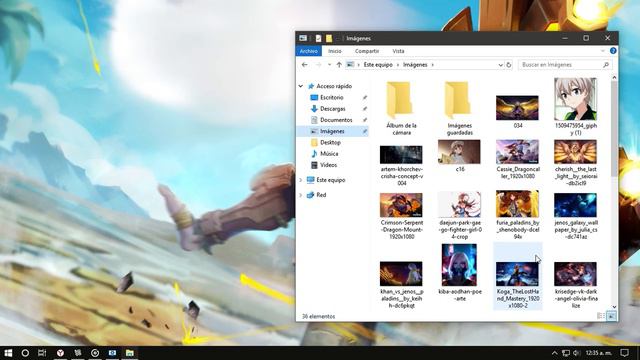640x360 pixels.
Task: Click the Back navigation arrow
Action: pos(304,65)
